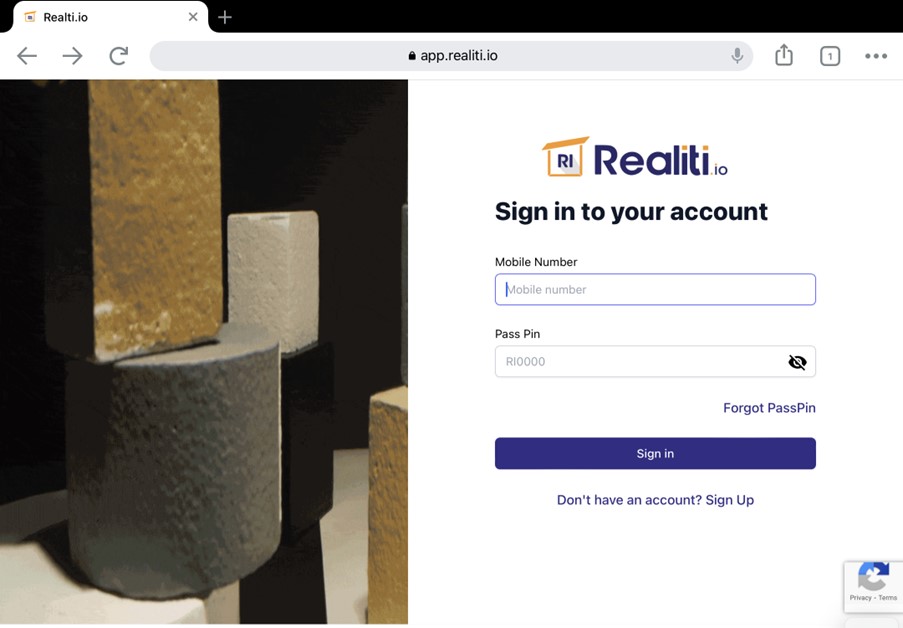This screenshot has width=903, height=628.
Task: Click the browser forward arrow
Action: [x=73, y=56]
